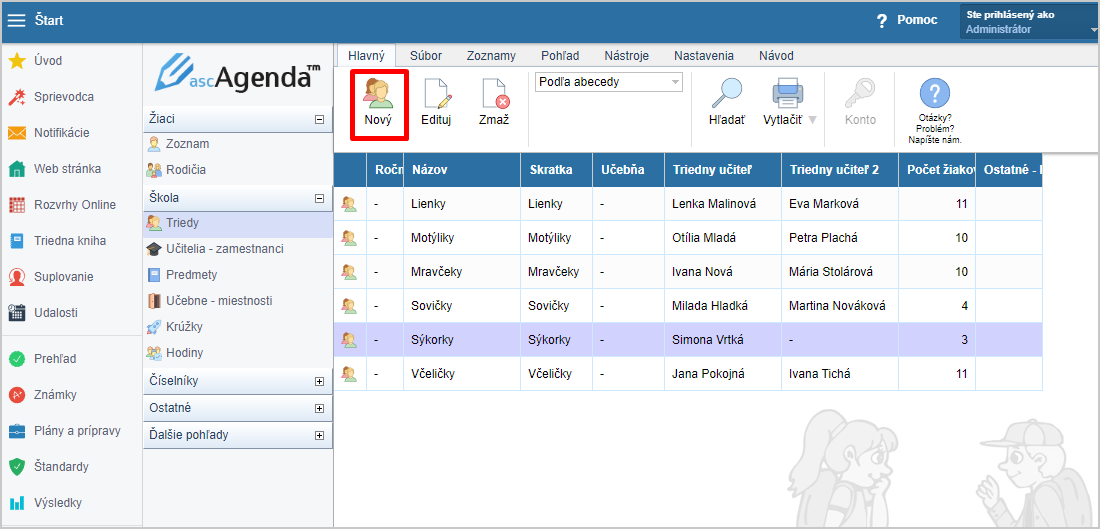
Task: Click the Nový new class button
Action: pyautogui.click(x=379, y=105)
